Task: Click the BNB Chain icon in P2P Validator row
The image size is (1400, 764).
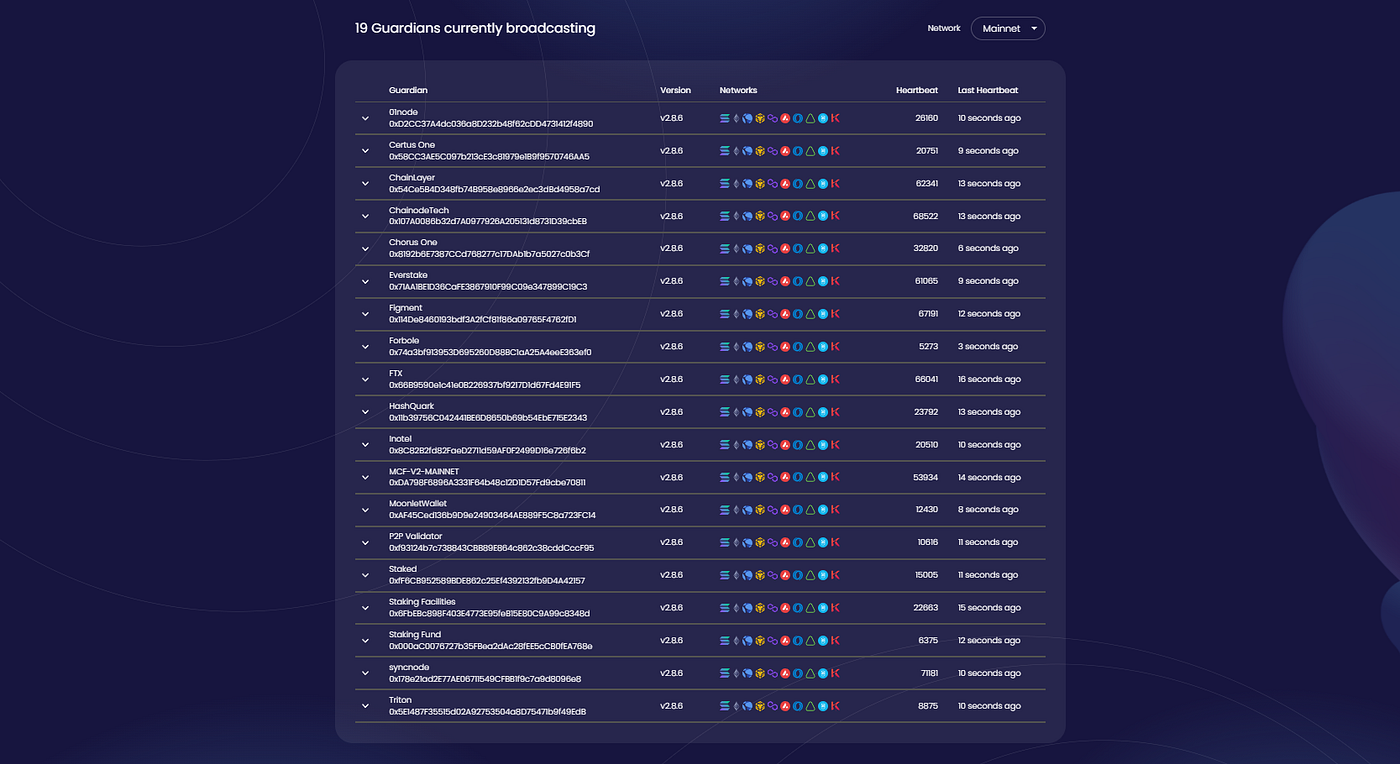Action: point(760,543)
